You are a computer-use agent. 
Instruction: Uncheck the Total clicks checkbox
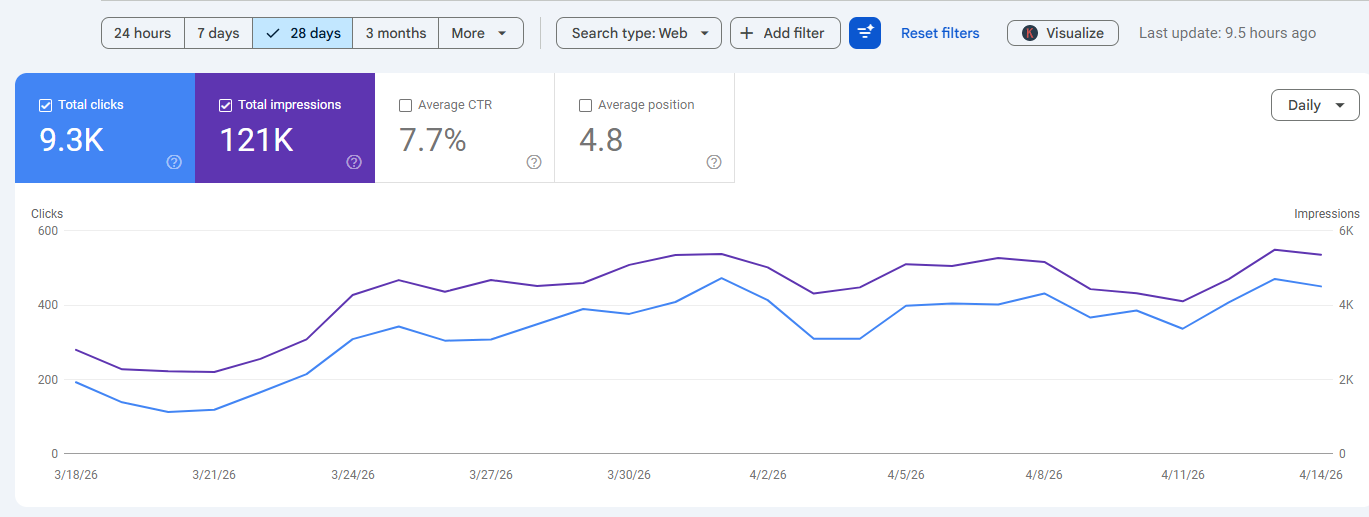click(45, 105)
